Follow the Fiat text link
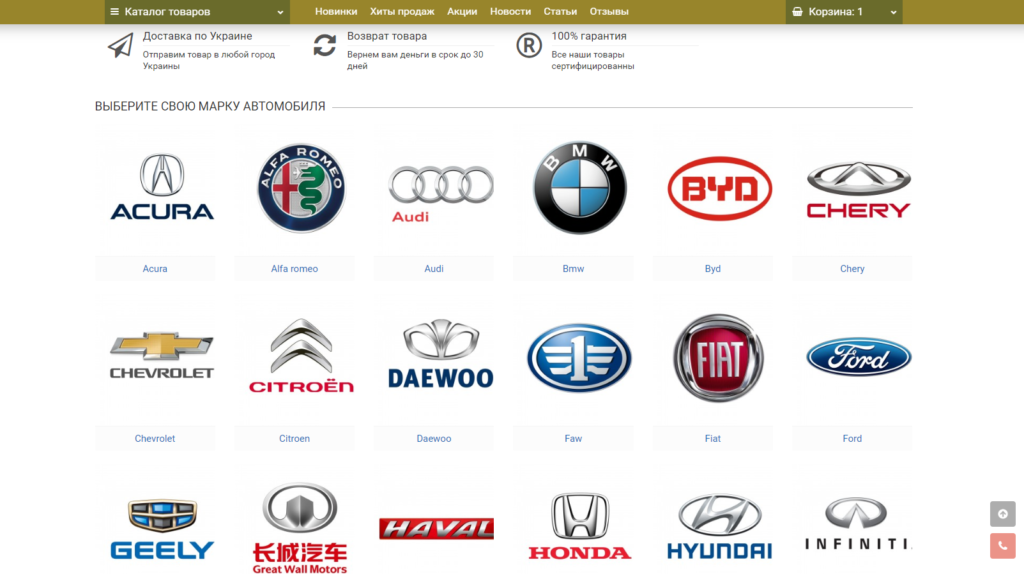 pyautogui.click(x=712, y=438)
